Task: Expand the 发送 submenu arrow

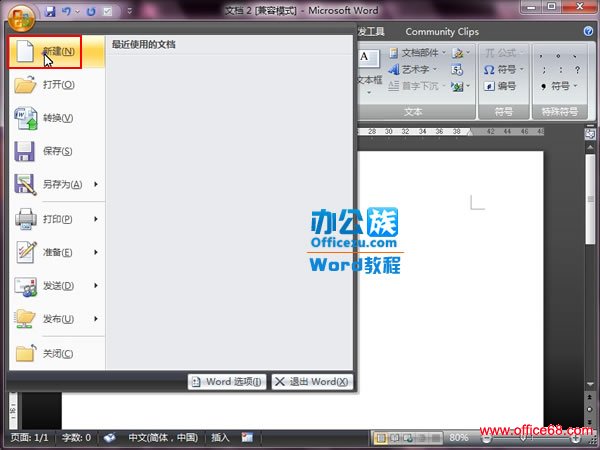Action: pyautogui.click(x=96, y=285)
